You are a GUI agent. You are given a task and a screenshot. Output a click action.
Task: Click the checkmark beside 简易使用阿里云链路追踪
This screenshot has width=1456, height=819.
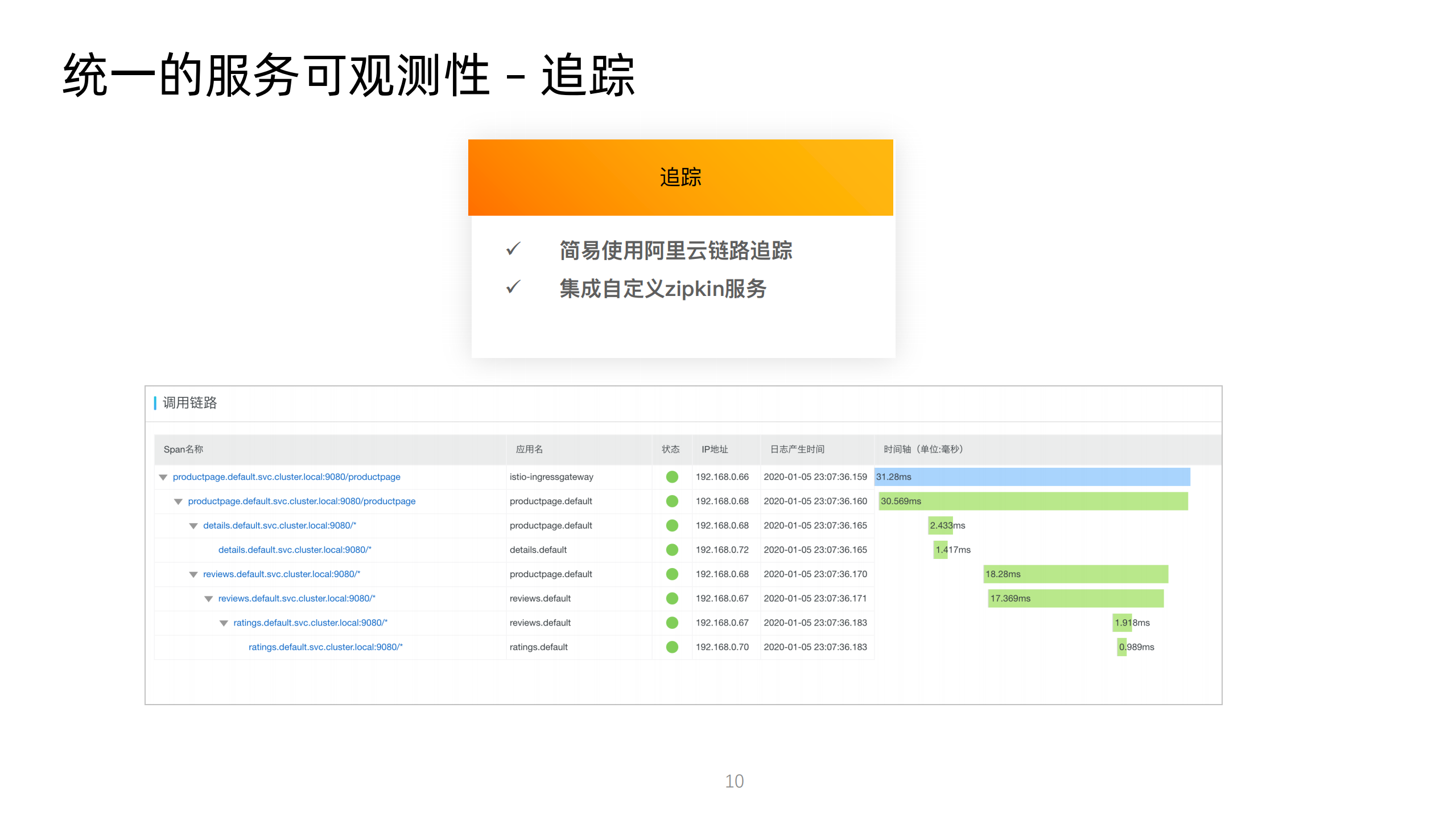click(x=514, y=248)
